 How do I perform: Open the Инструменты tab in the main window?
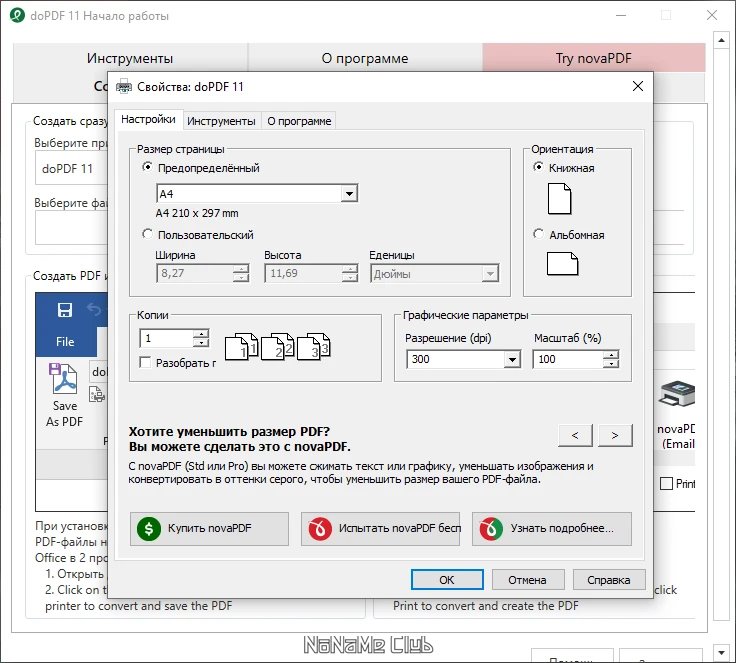130,58
